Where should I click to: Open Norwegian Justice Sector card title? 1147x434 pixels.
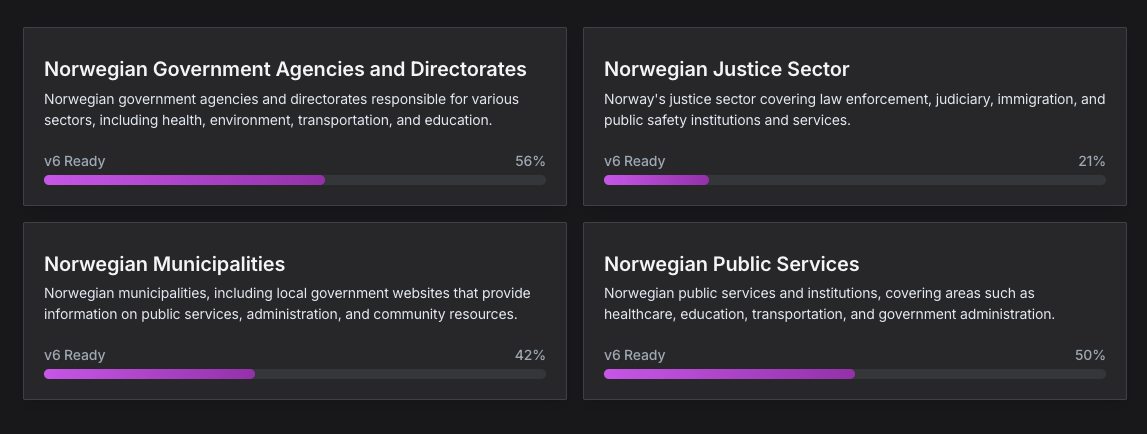(726, 69)
